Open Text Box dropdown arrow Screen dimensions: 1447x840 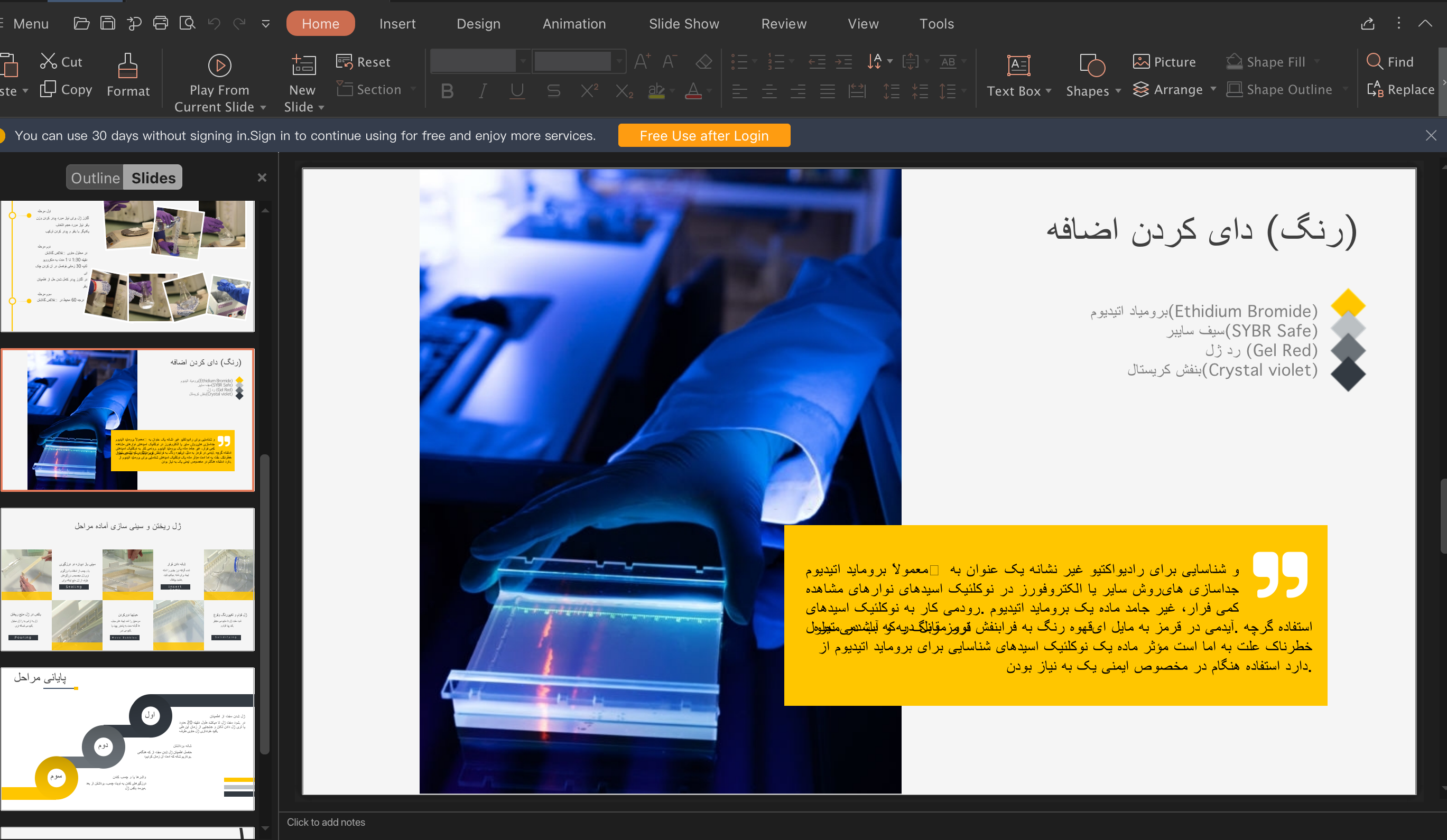click(1049, 91)
